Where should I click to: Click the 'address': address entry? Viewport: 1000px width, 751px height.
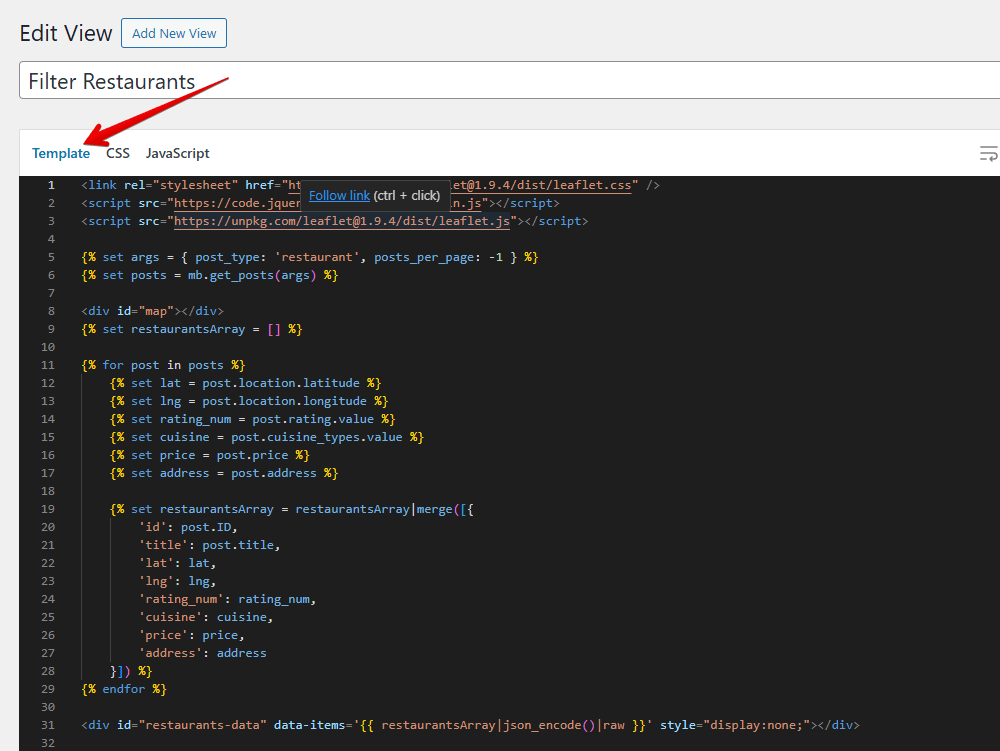coord(202,653)
